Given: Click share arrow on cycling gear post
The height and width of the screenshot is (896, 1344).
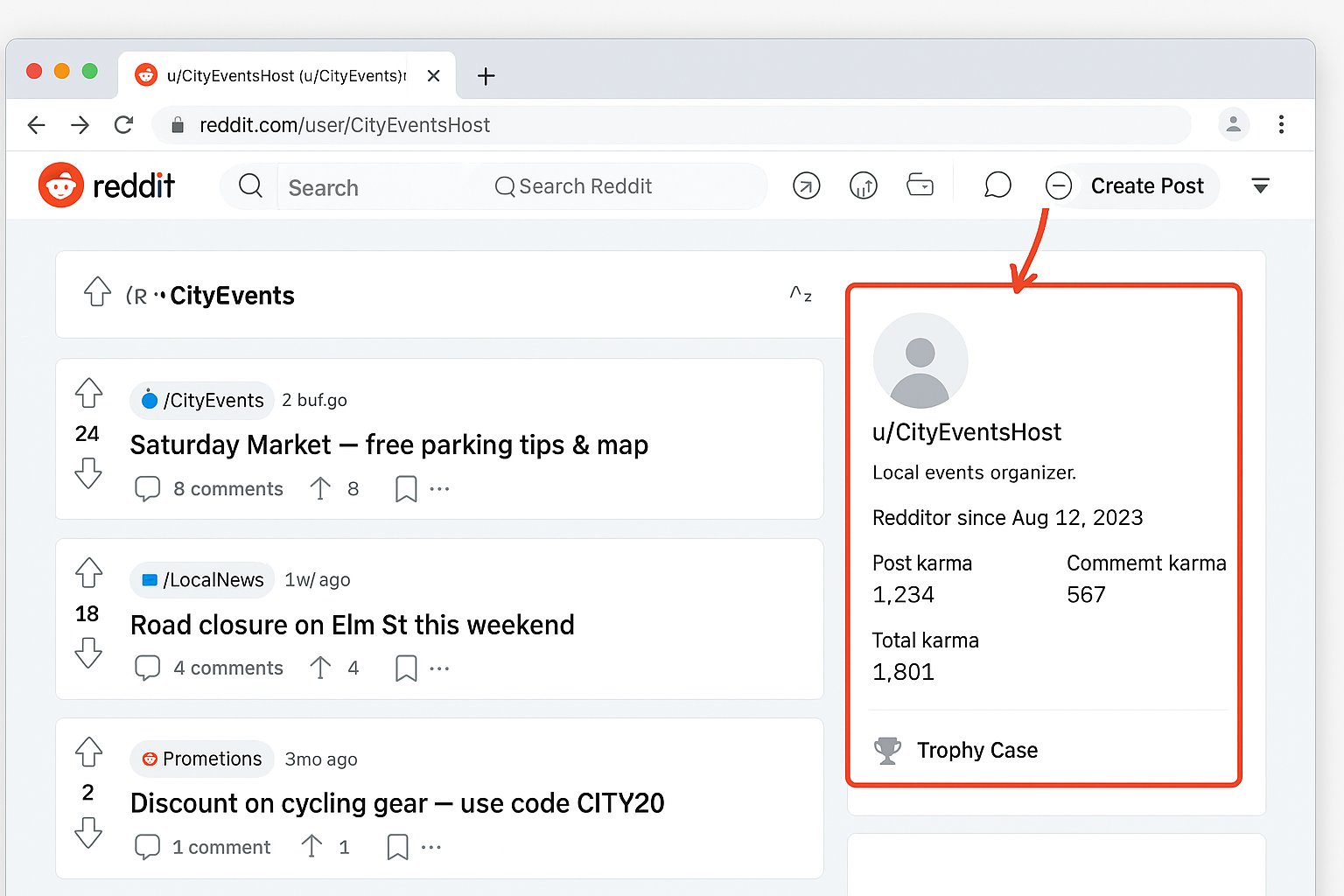Looking at the screenshot, I should (311, 846).
